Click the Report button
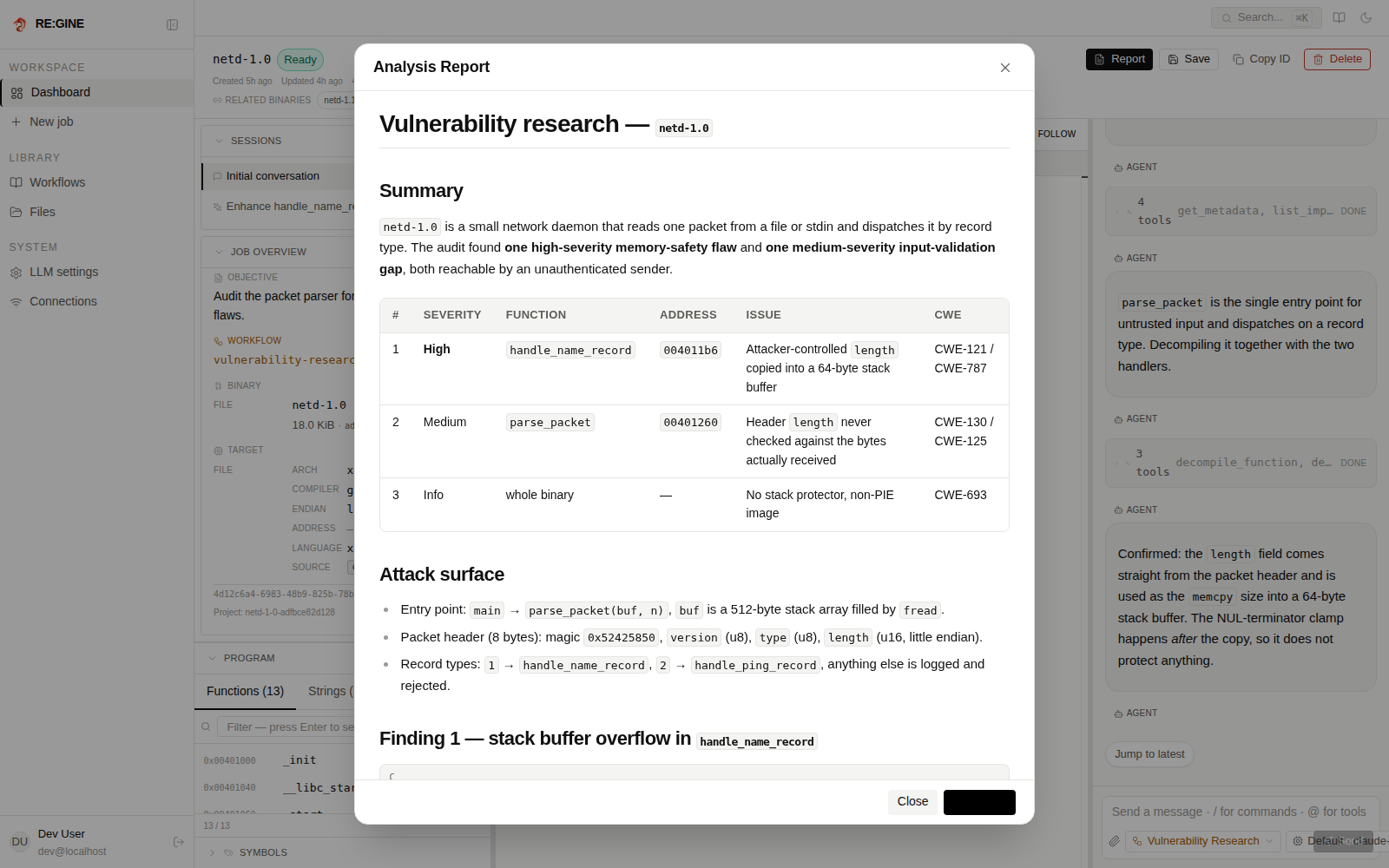 pos(1119,59)
